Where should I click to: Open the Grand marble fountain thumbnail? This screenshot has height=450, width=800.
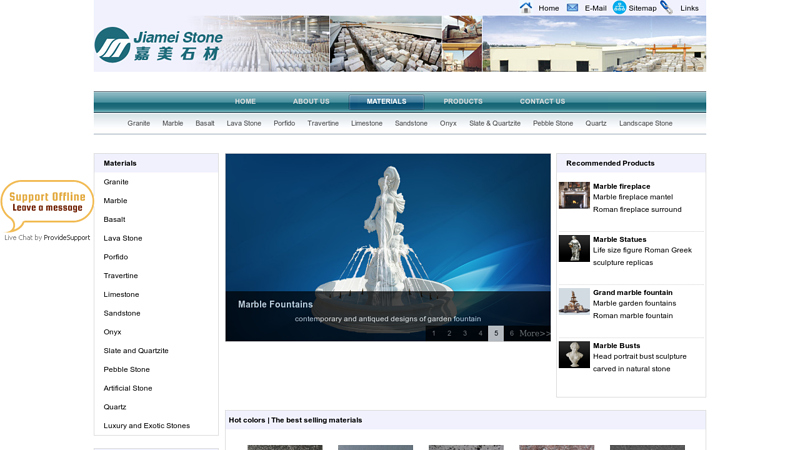574,302
